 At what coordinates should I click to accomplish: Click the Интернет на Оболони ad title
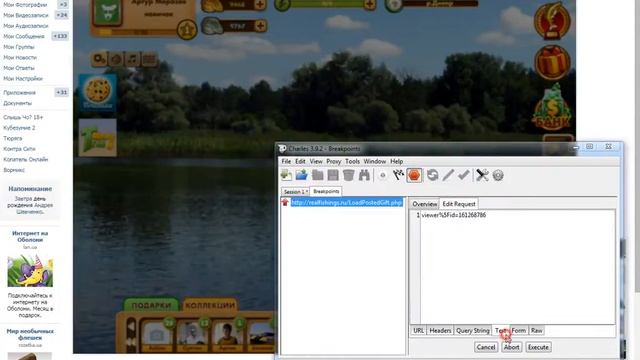tap(30, 236)
